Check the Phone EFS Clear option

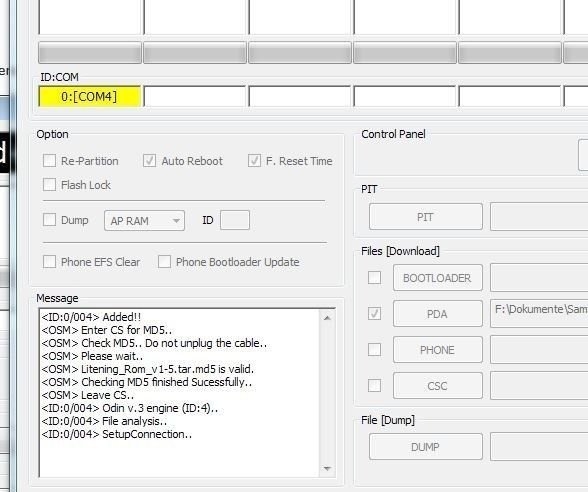(x=50, y=262)
